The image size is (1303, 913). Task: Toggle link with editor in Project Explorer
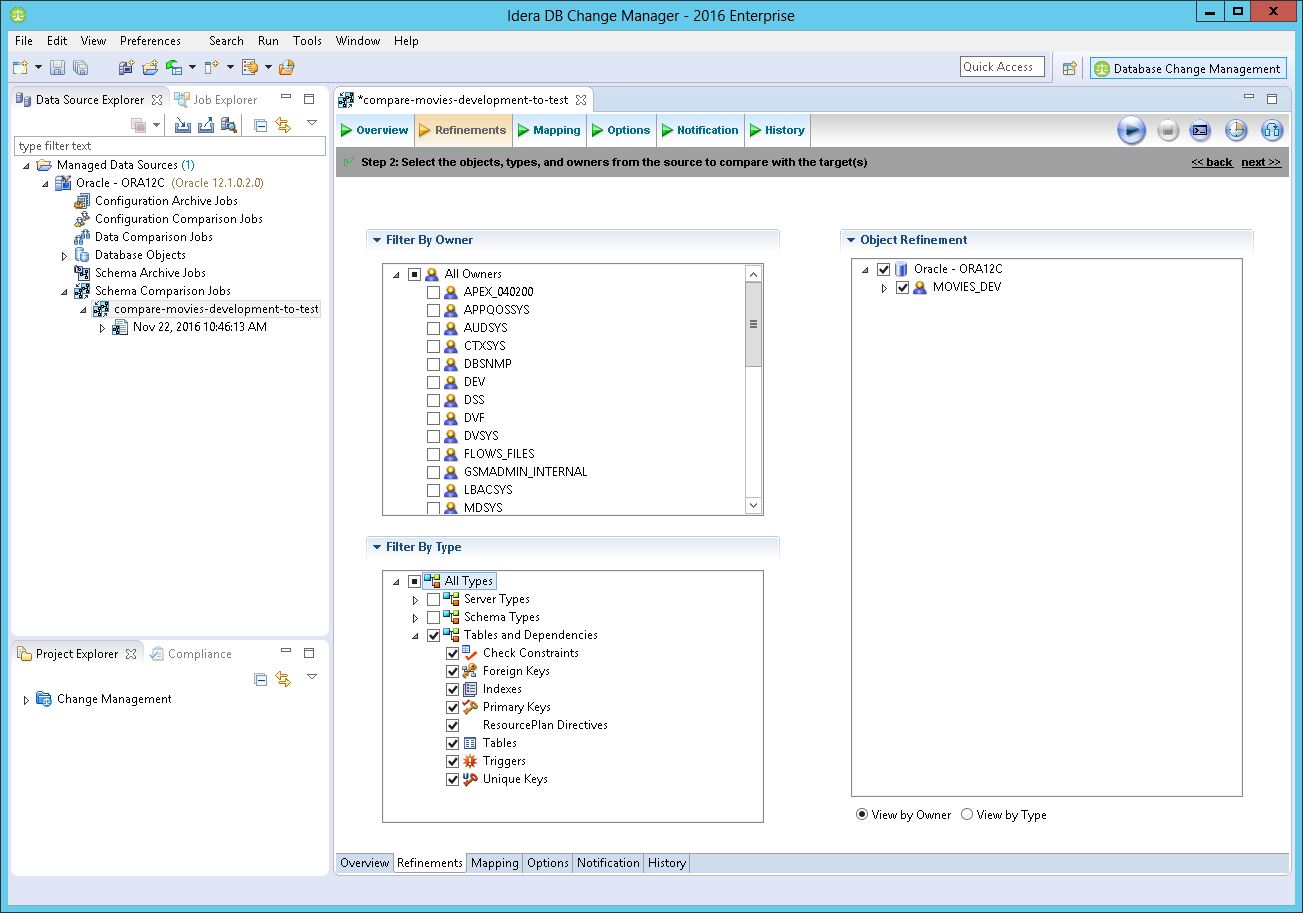[283, 679]
